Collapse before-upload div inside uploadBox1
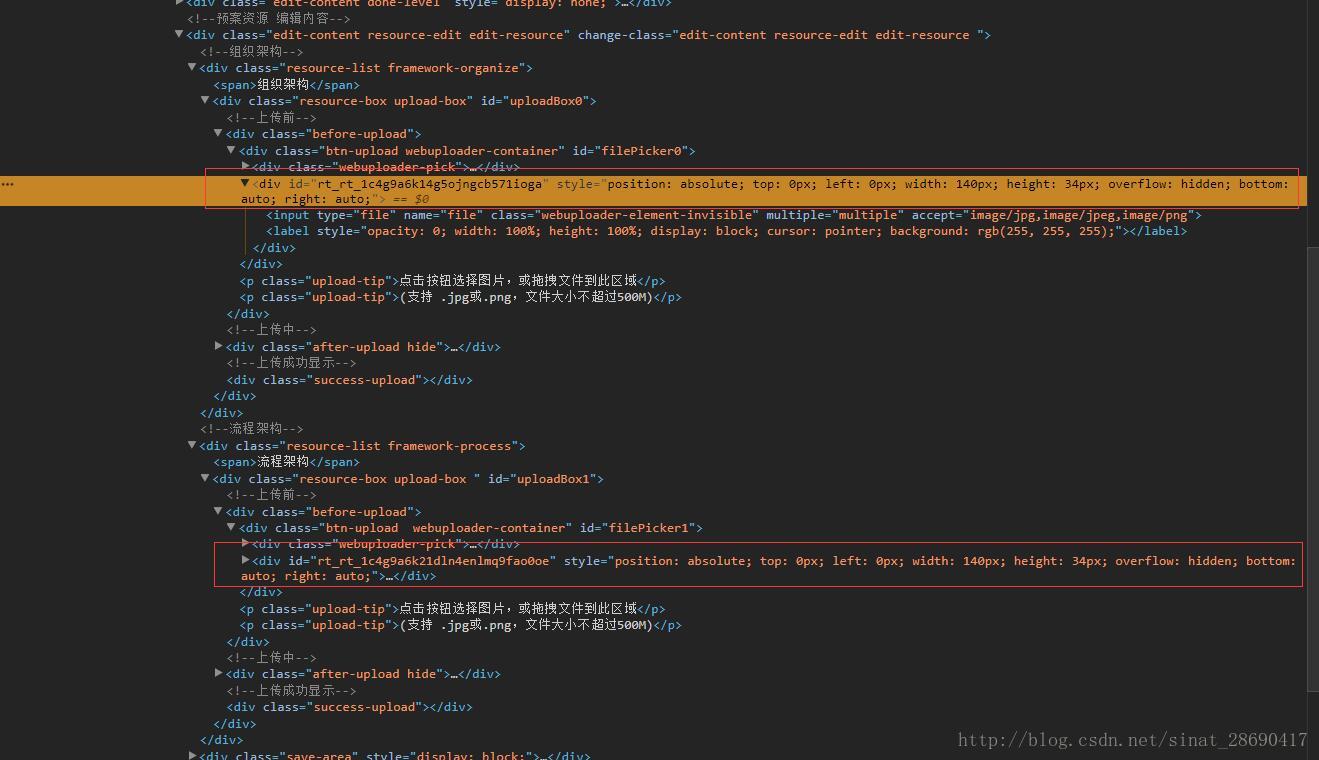The image size is (1319, 760). pos(218,512)
